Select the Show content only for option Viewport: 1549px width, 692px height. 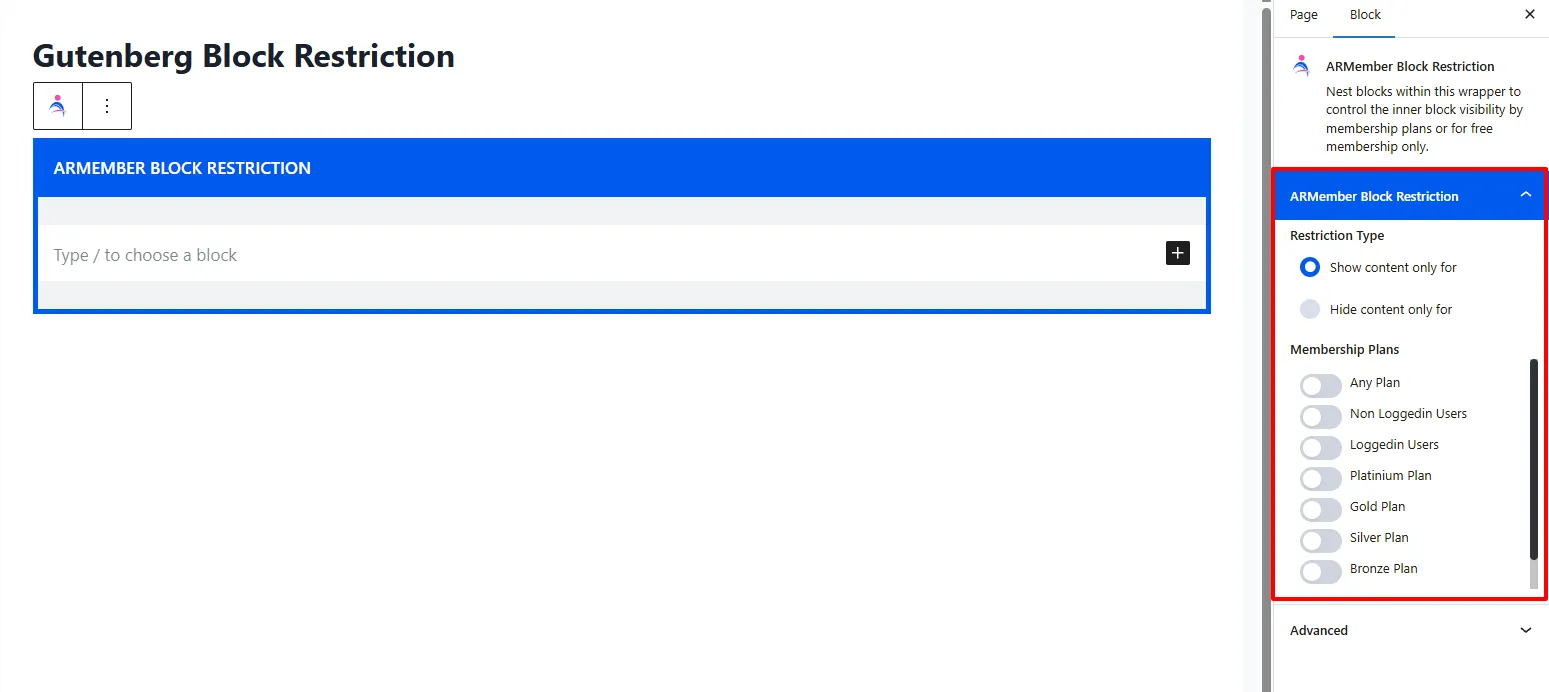click(x=1310, y=267)
